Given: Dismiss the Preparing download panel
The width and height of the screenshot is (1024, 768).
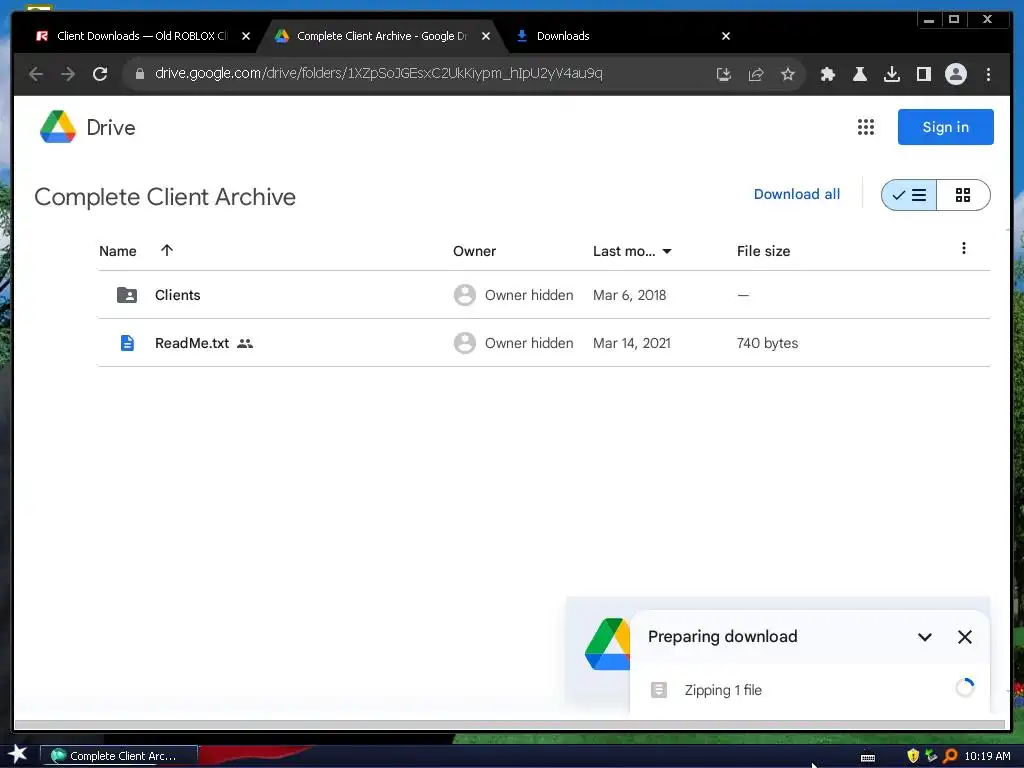Looking at the screenshot, I should point(965,637).
